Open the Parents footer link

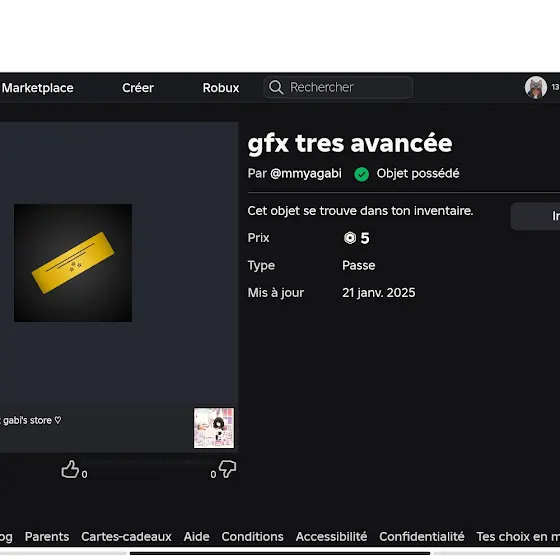click(x=47, y=536)
